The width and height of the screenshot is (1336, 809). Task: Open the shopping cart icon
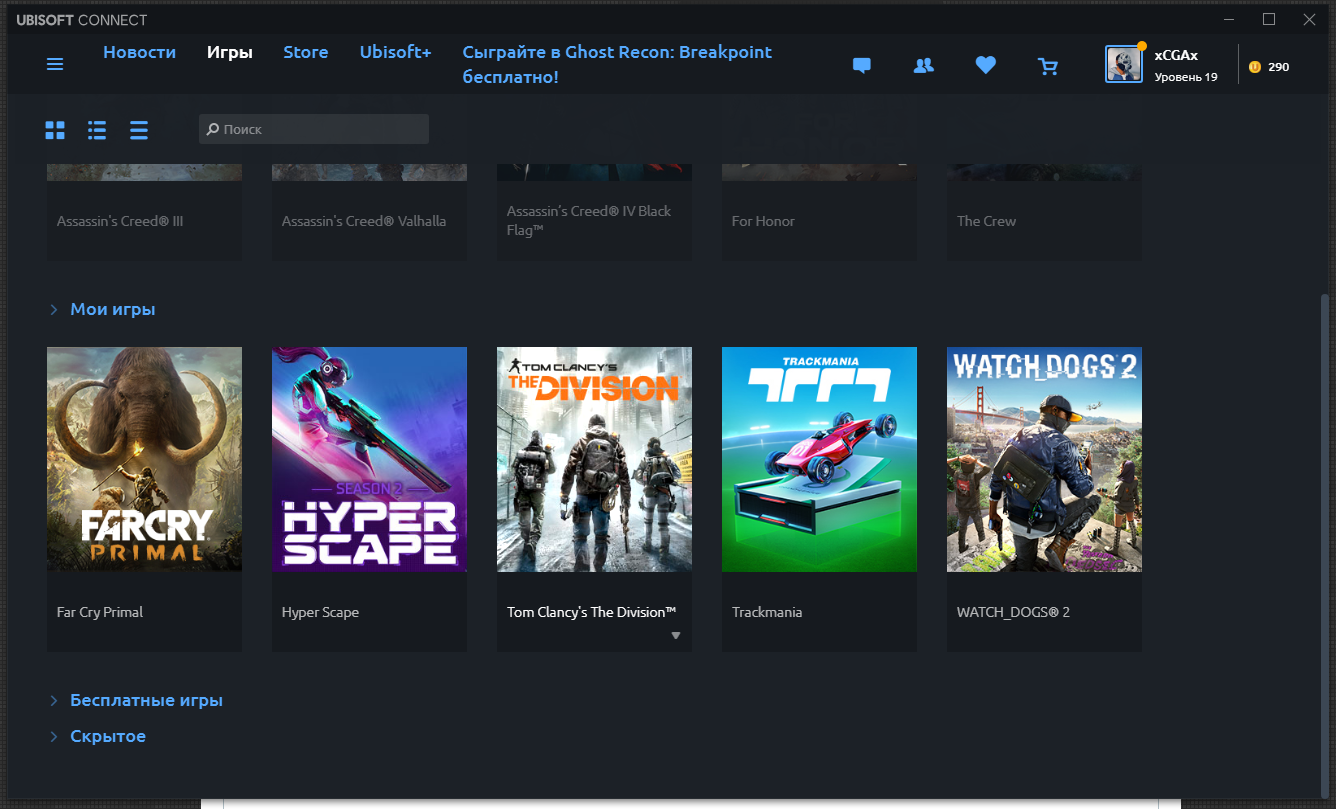click(1048, 67)
